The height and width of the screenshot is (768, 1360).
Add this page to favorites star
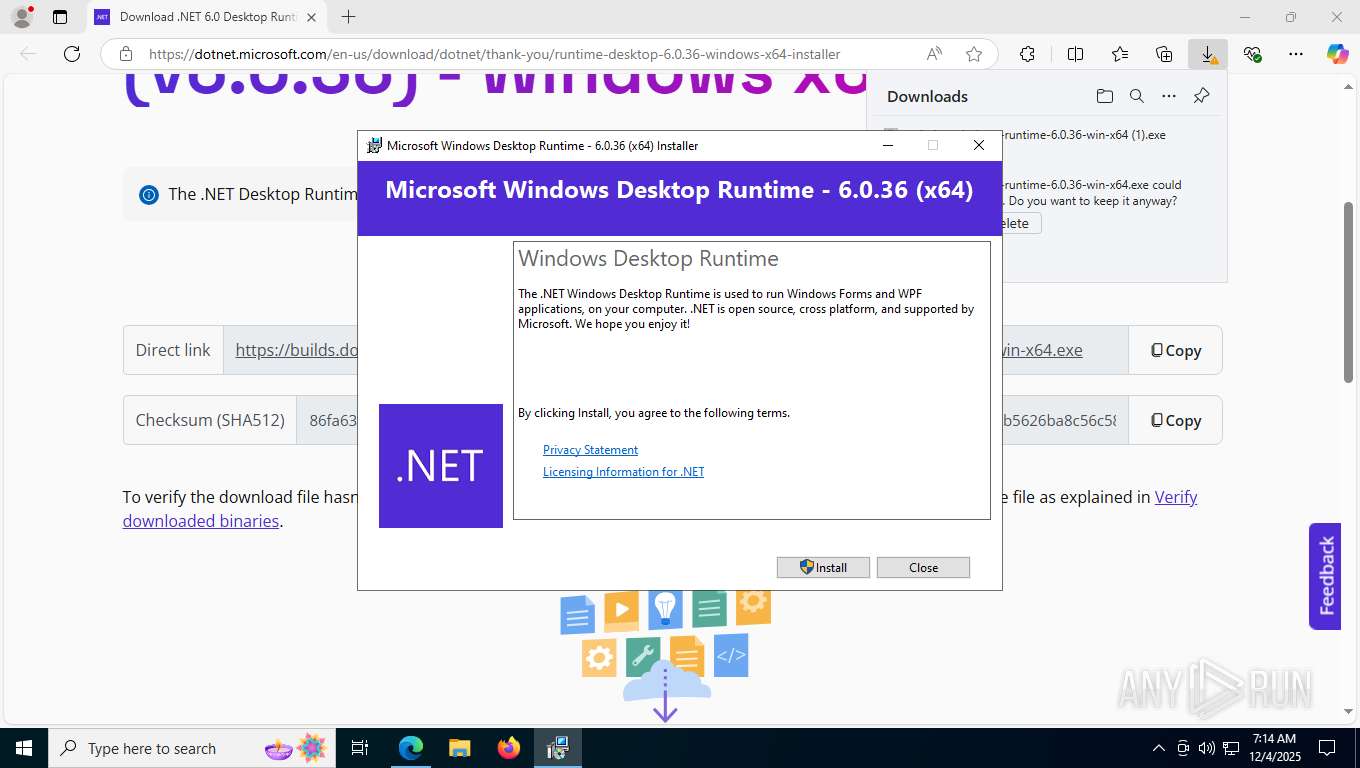(x=974, y=54)
